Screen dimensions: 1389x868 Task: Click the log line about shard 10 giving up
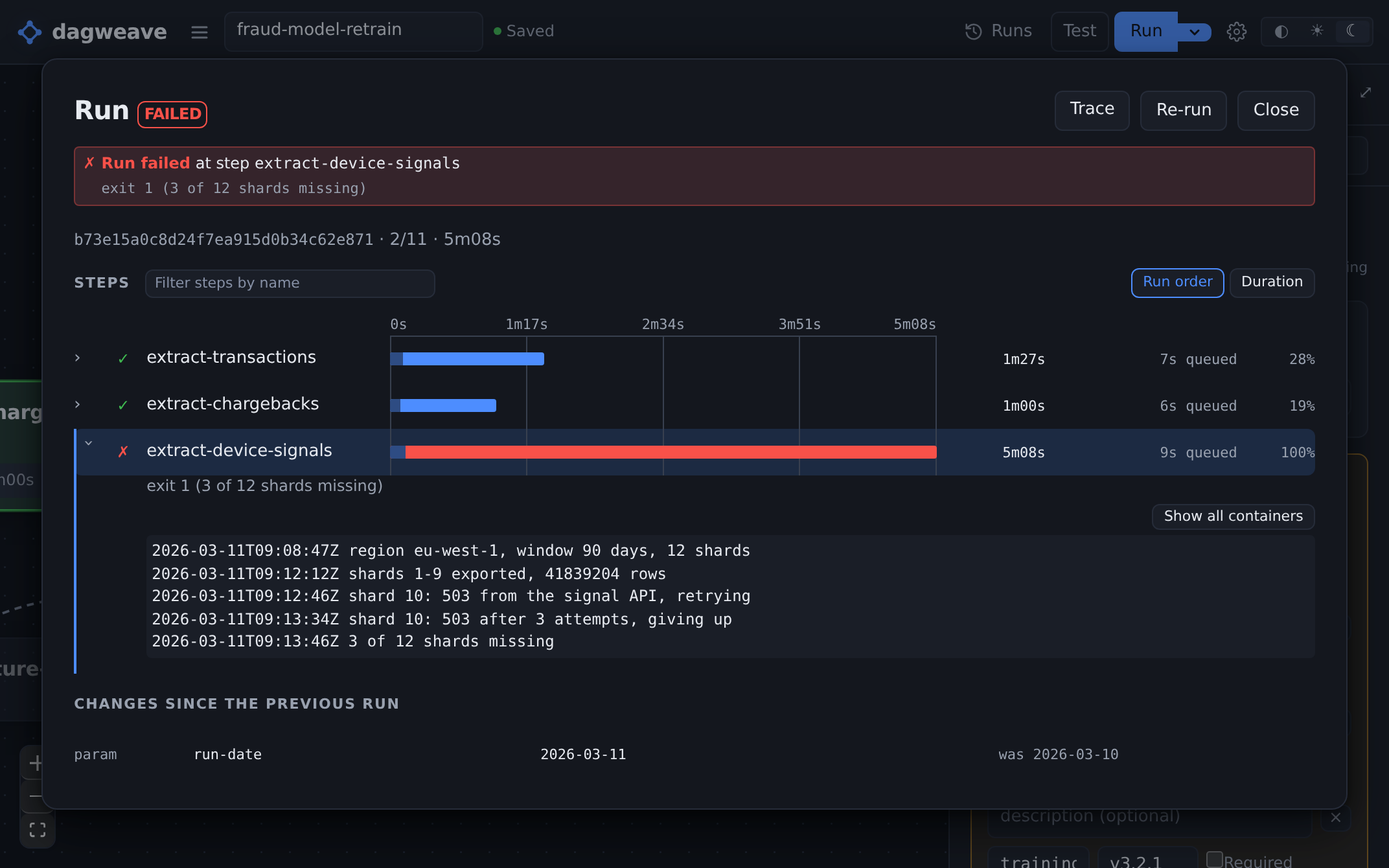(442, 619)
